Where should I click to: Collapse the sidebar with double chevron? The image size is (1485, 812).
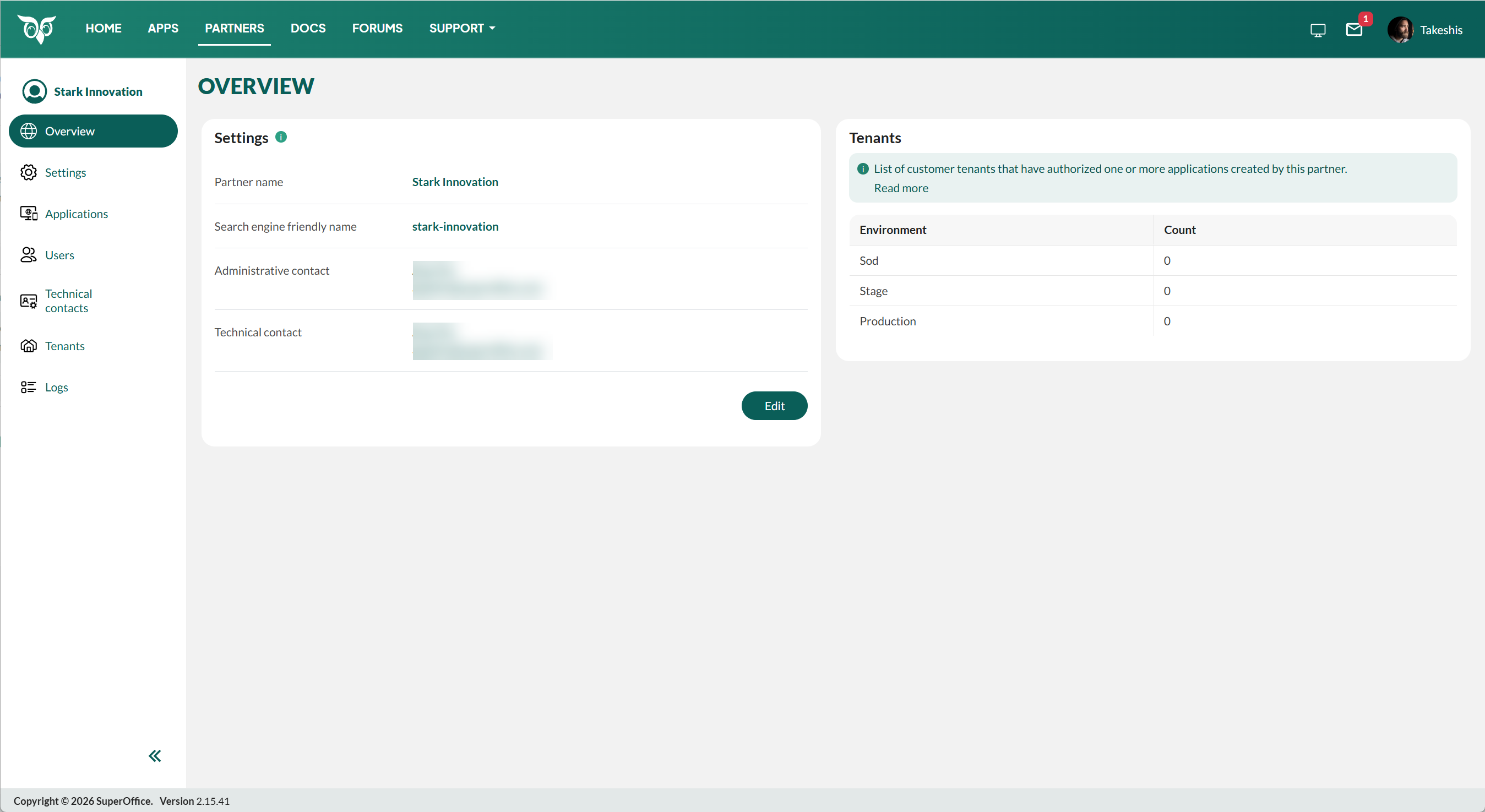(155, 755)
